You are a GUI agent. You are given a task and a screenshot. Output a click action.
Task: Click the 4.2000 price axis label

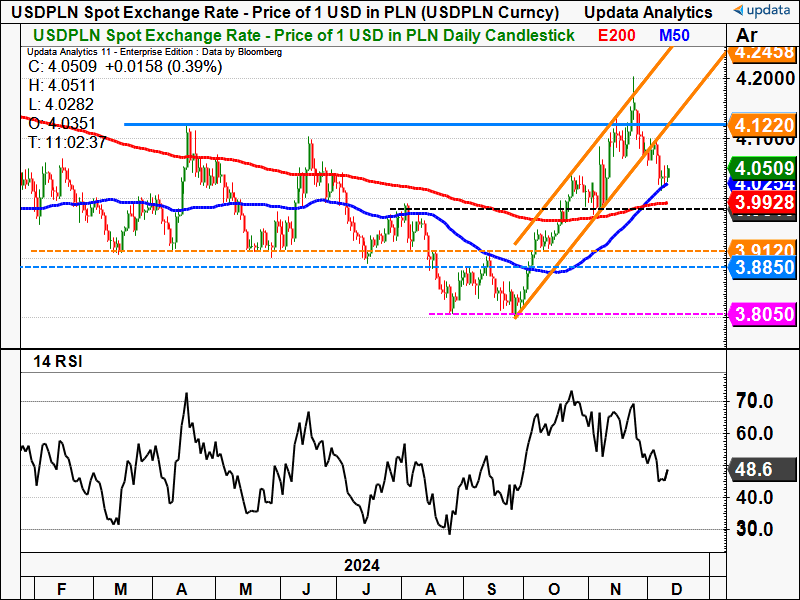click(x=765, y=79)
